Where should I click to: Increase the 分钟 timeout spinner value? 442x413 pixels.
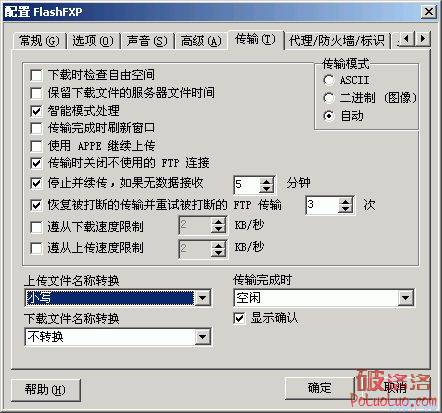pos(266,181)
